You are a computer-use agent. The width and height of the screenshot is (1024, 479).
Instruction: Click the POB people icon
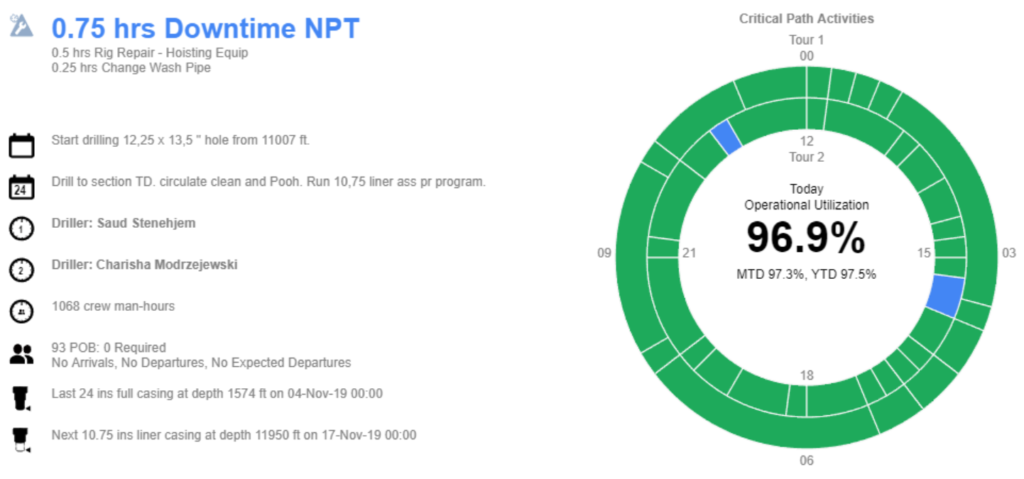pyautogui.click(x=22, y=355)
